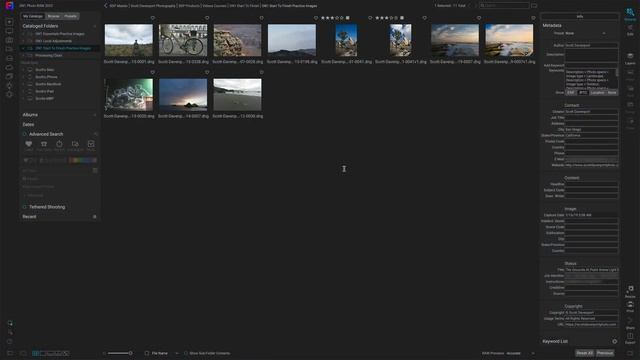Filter by Recent clock icon in Advanced Search
The image size is (640, 360).
(x=59, y=144)
